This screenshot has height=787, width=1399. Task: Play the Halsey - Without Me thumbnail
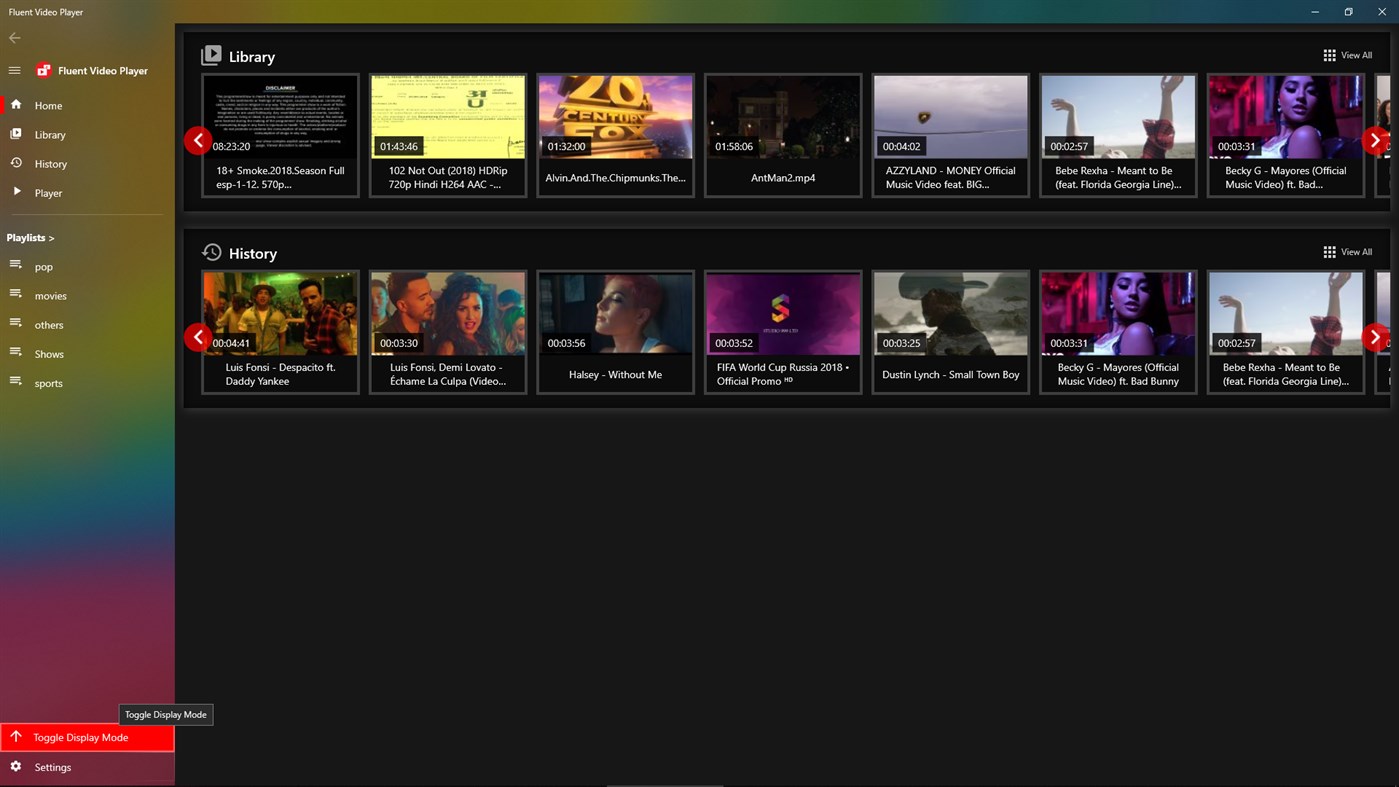point(615,312)
